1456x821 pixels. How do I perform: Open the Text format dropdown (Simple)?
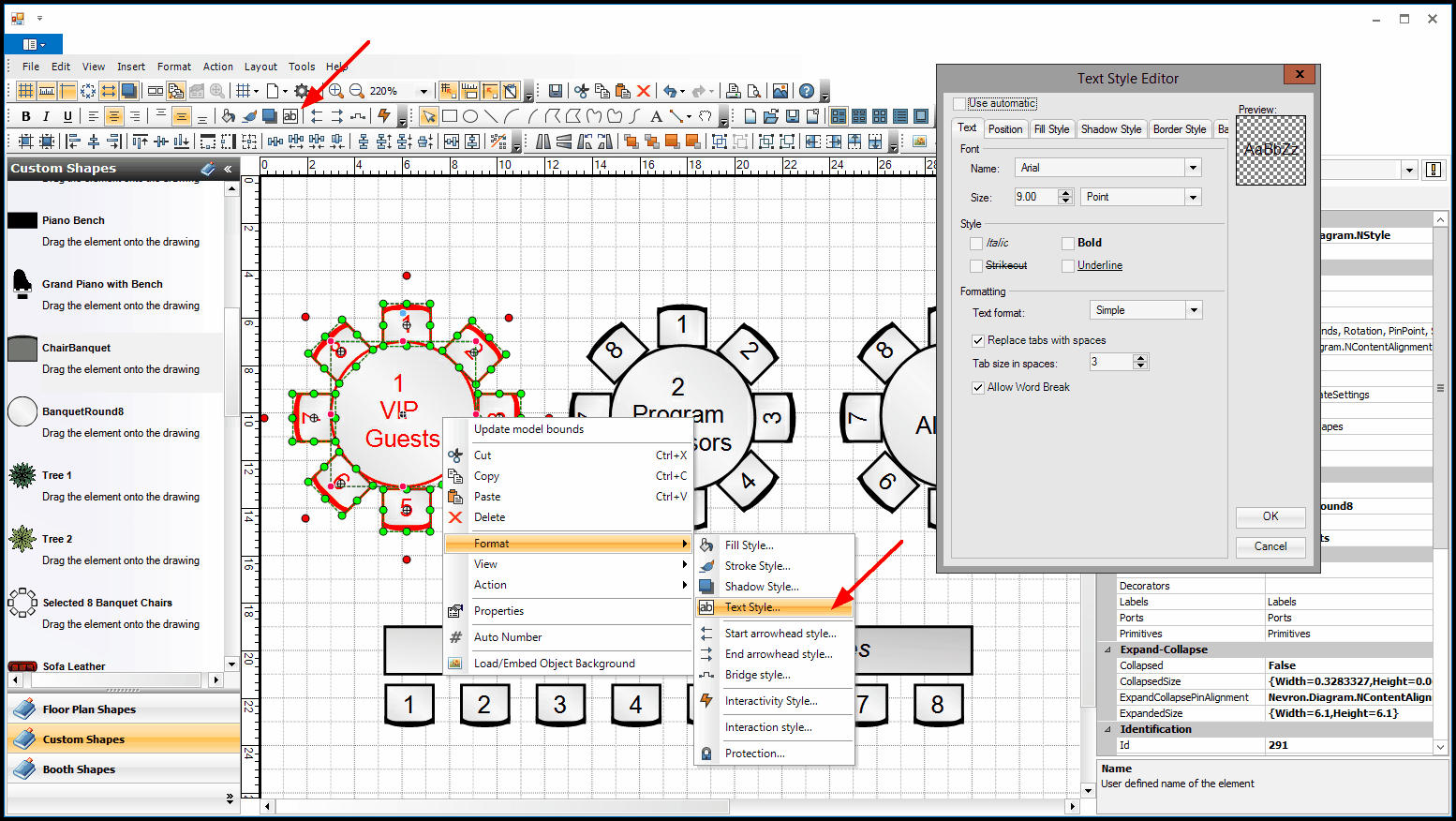pos(1194,310)
